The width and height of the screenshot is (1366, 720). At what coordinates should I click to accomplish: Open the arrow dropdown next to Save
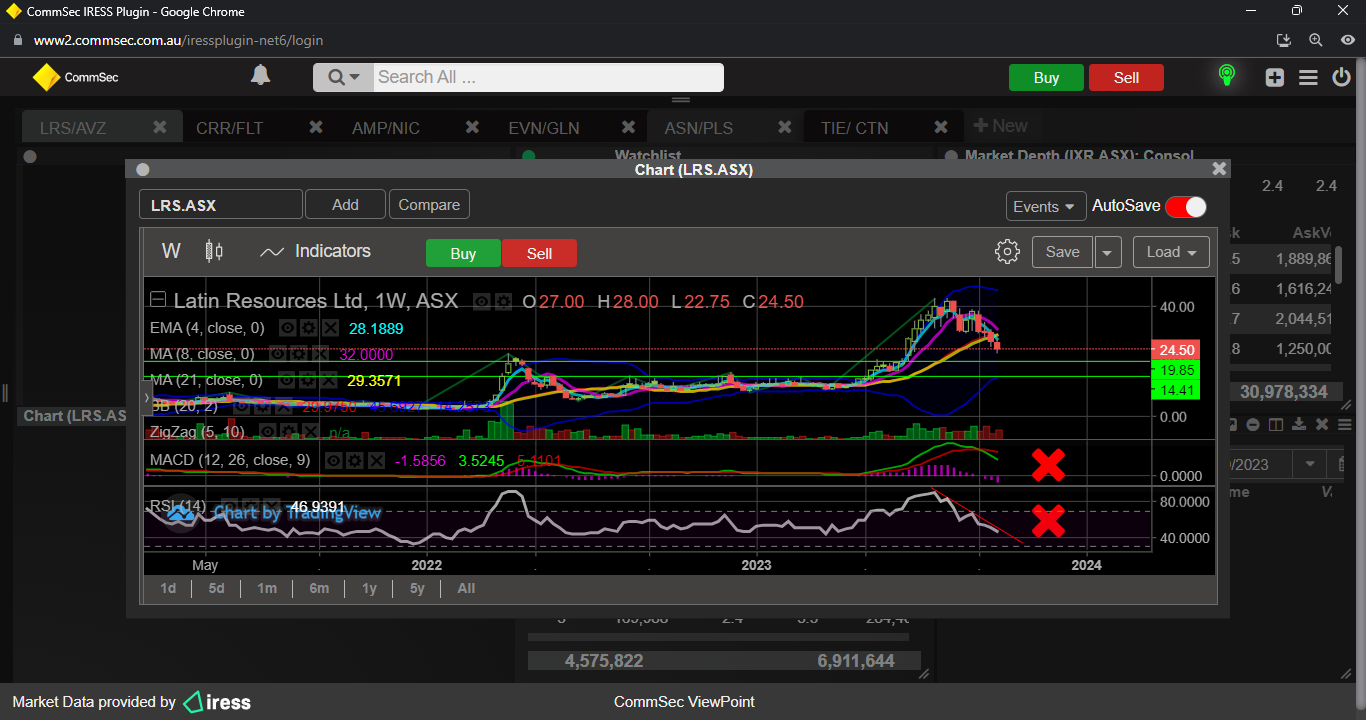click(1108, 252)
